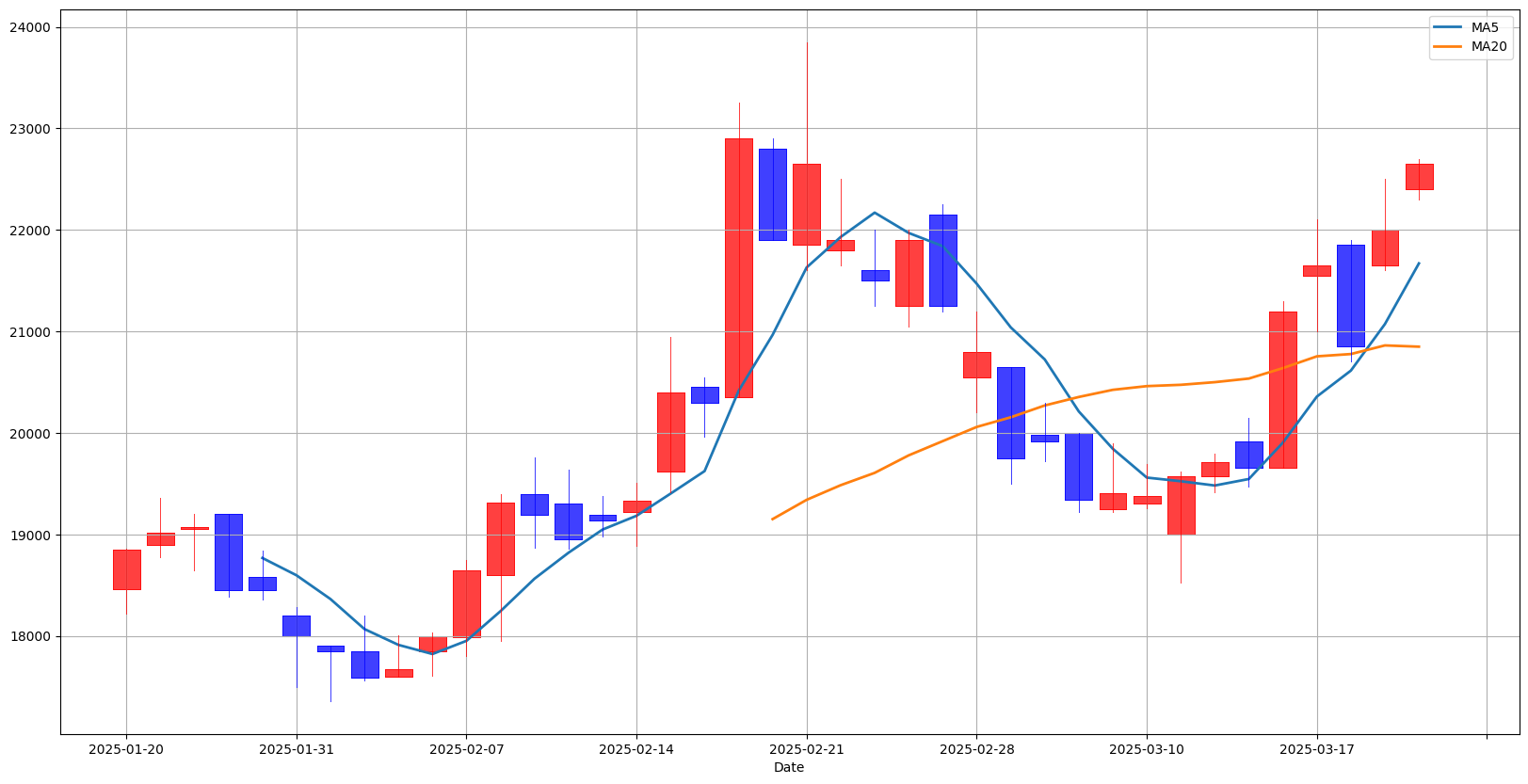This screenshot has height=784, width=1528.
Task: Click the 24000 y-axis tick label
Action: 31,27
